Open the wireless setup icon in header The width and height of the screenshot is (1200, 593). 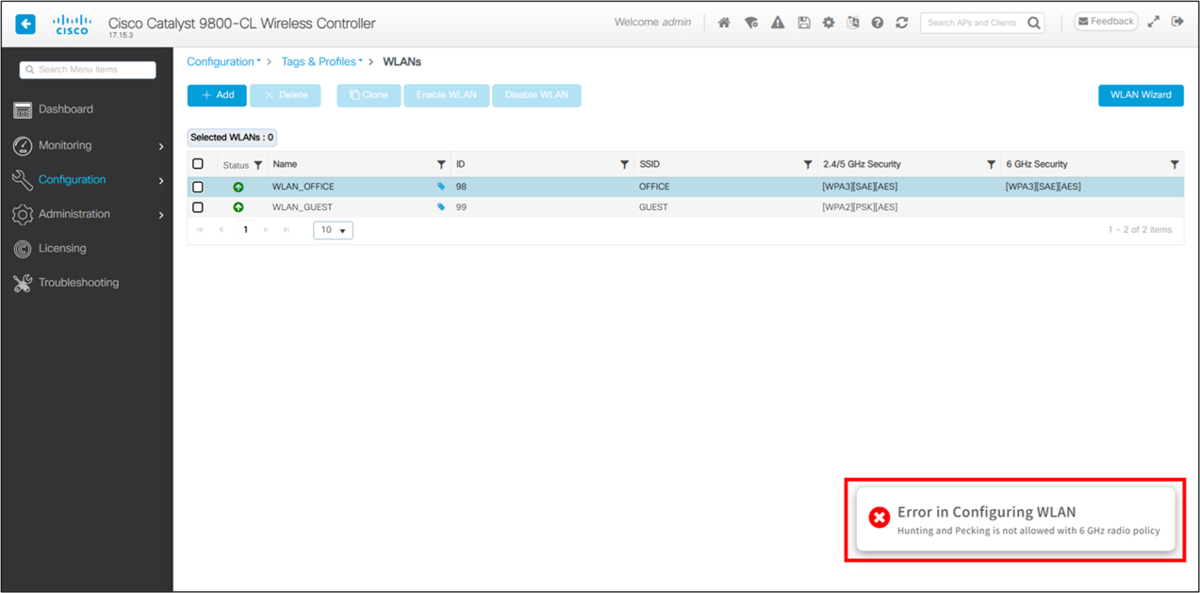click(751, 23)
